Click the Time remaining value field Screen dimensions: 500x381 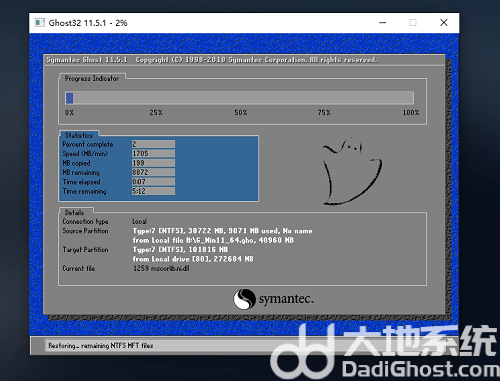pyautogui.click(x=153, y=191)
